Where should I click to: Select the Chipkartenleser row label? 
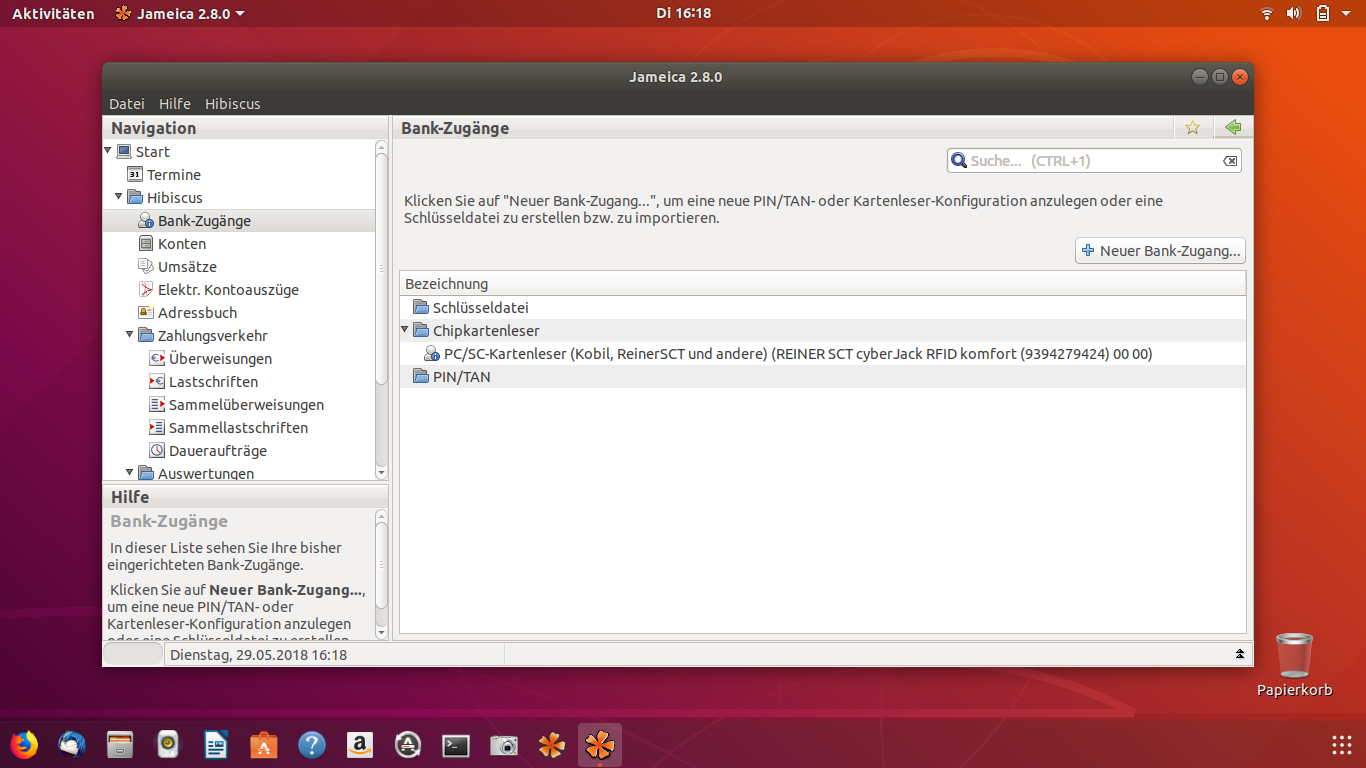(x=486, y=331)
